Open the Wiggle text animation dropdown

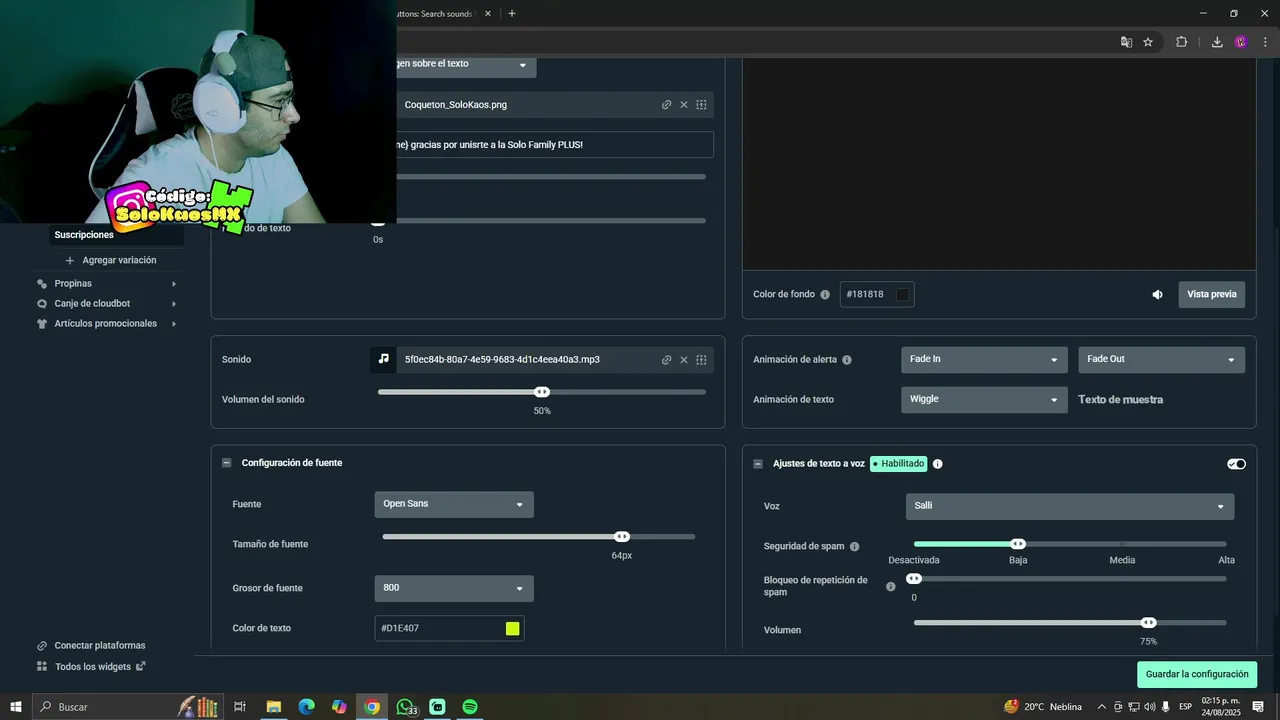984,400
